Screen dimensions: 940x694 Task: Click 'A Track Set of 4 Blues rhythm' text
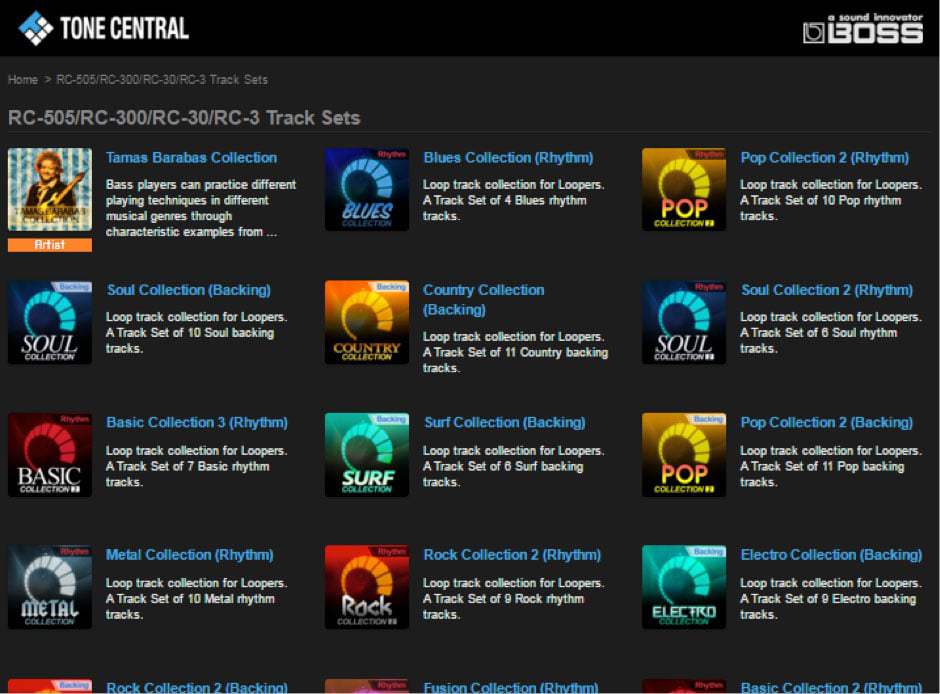pyautogui.click(x=505, y=201)
